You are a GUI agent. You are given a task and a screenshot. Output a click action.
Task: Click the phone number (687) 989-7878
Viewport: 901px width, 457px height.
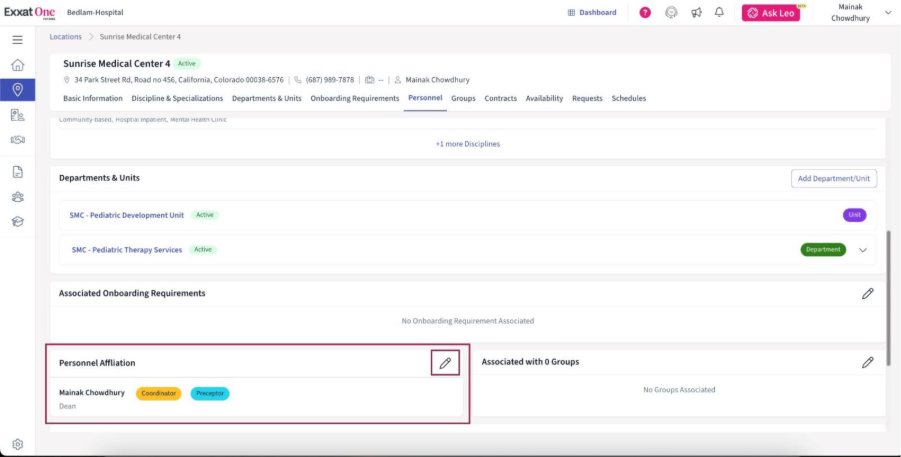point(330,80)
